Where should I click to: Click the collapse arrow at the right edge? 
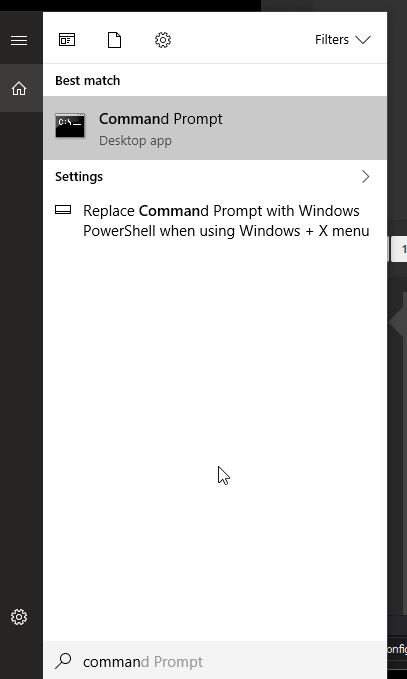(397, 322)
